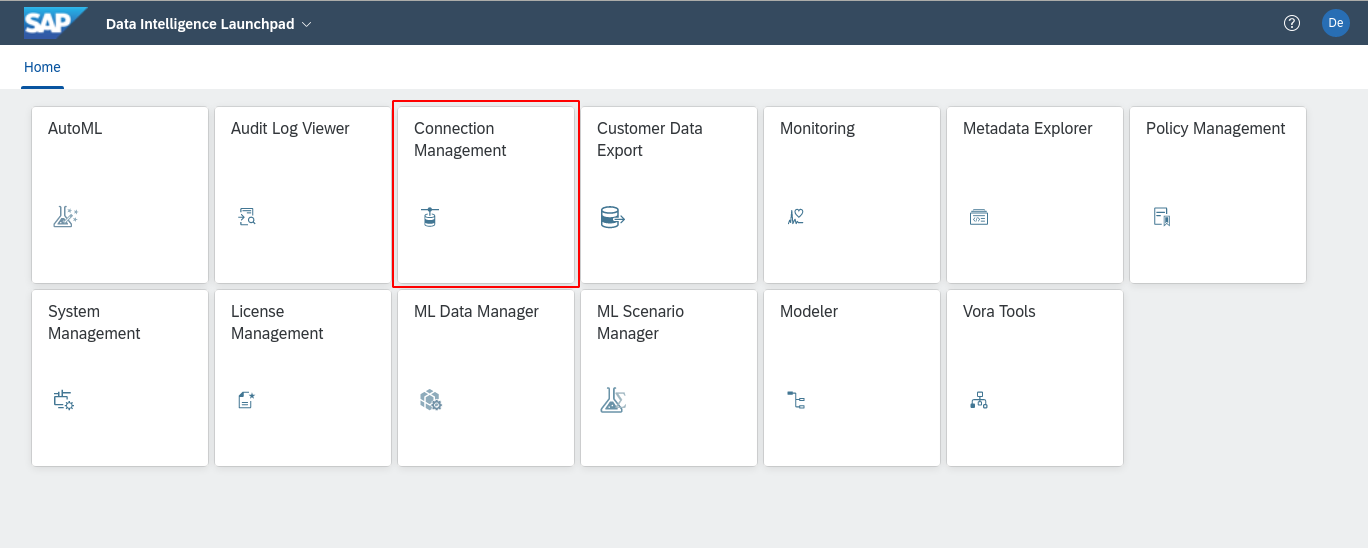Open the ML Data Manager tile title
This screenshot has width=1368, height=548.
(476, 311)
